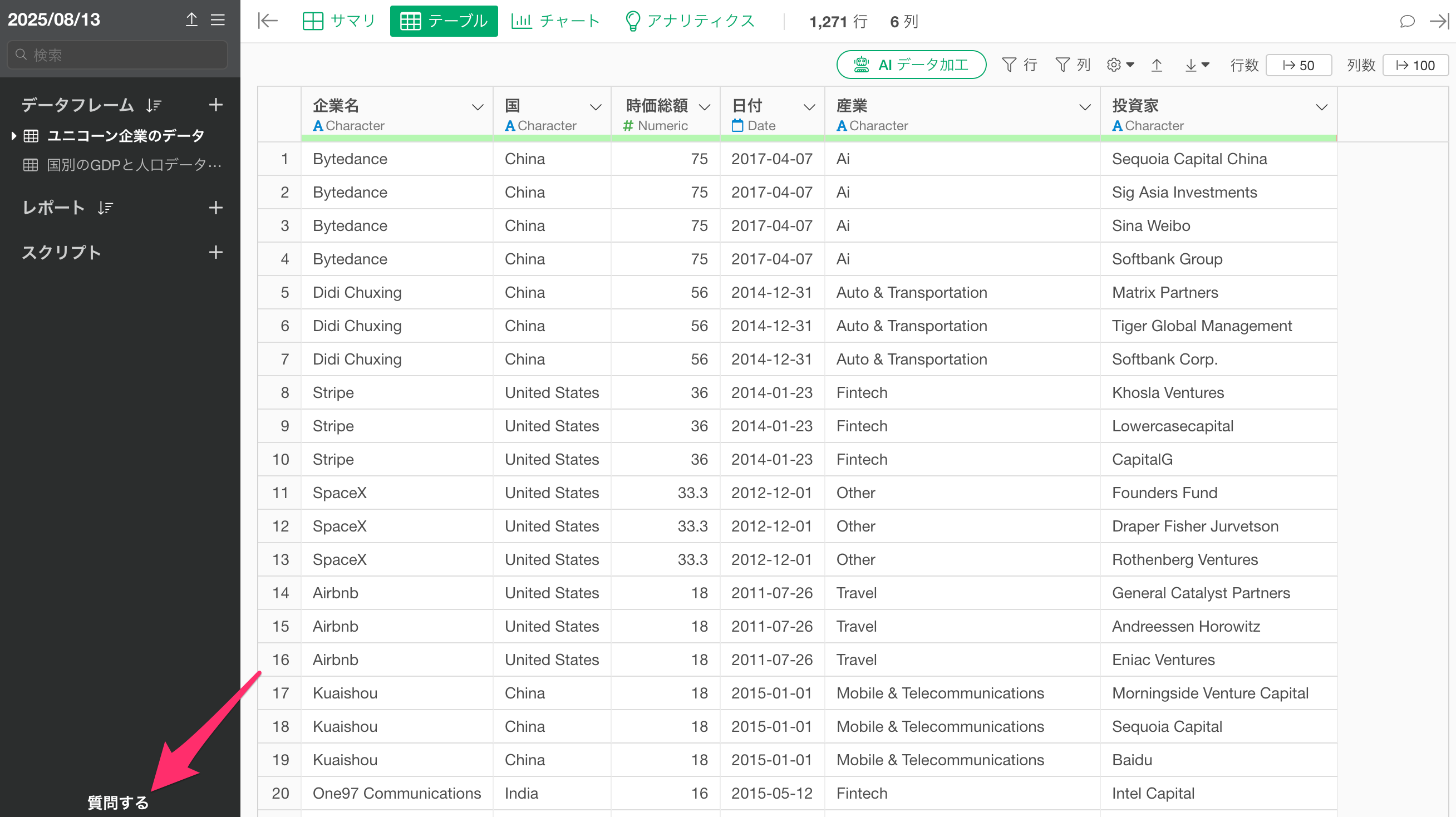
Task: Switch to the テーブル tab
Action: (444, 21)
